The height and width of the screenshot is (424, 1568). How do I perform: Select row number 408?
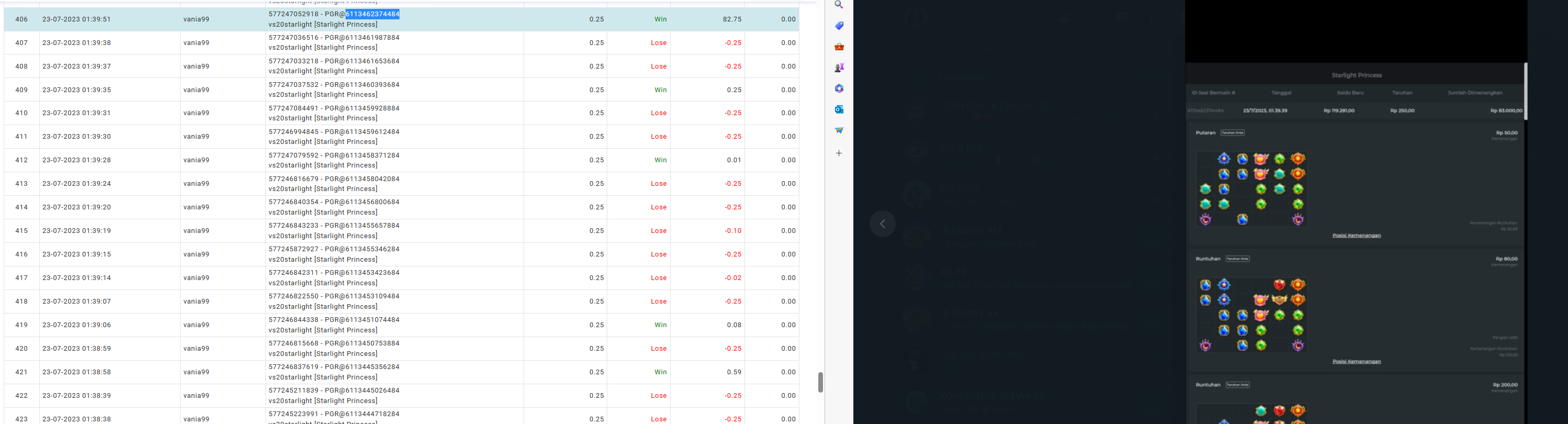[x=21, y=66]
